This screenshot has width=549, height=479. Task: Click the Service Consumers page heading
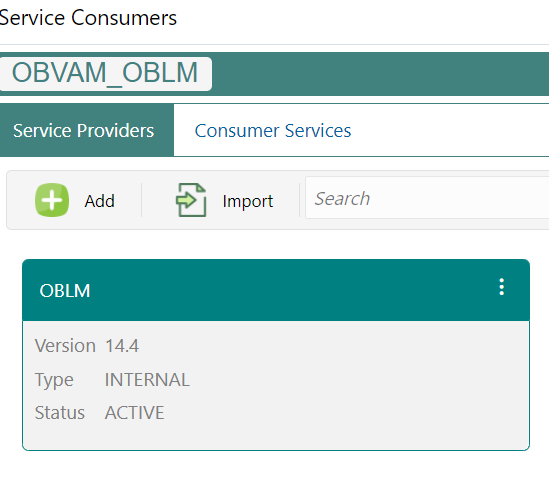click(x=88, y=18)
